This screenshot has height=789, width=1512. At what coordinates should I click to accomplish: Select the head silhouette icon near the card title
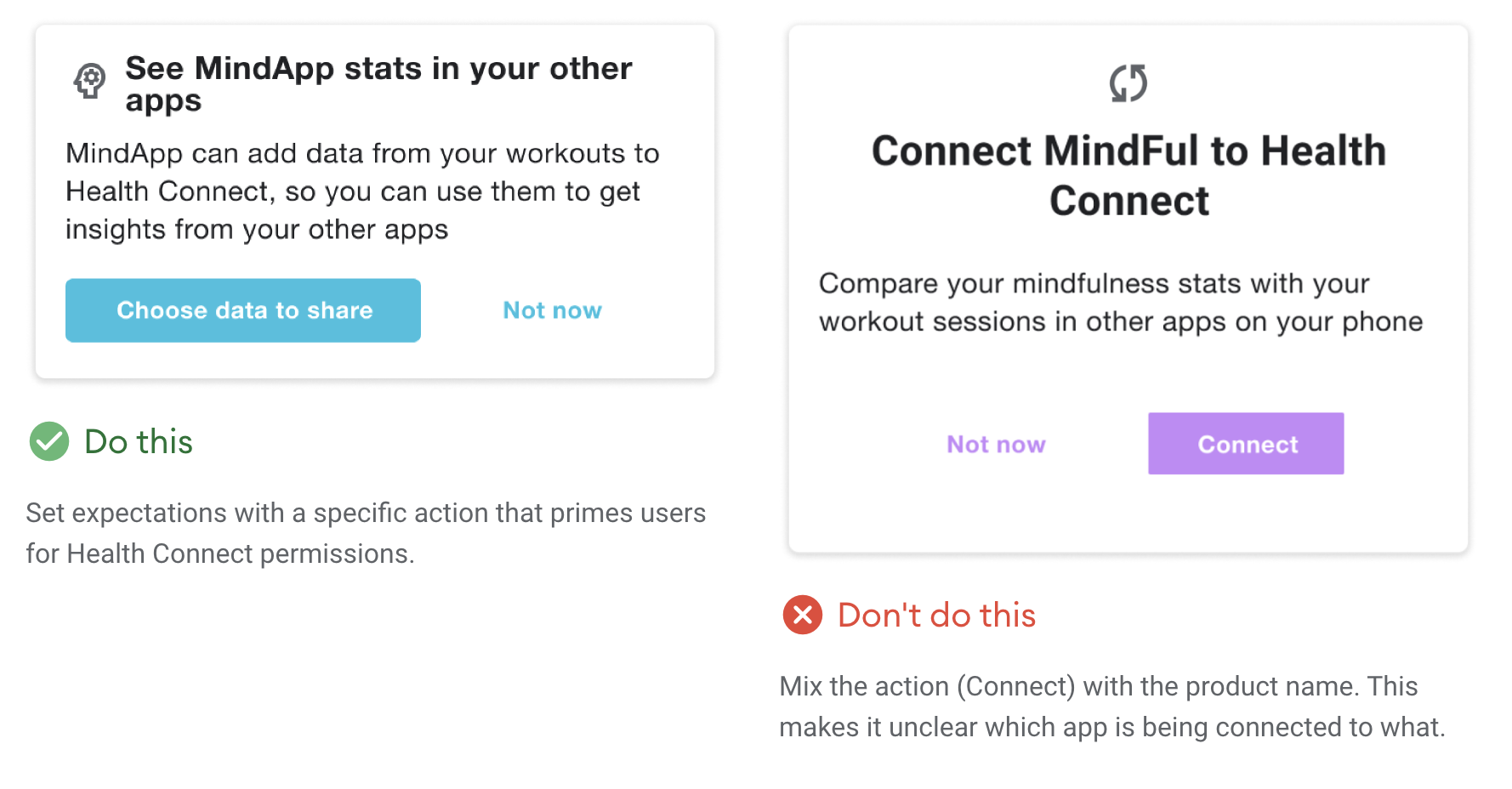(x=88, y=81)
